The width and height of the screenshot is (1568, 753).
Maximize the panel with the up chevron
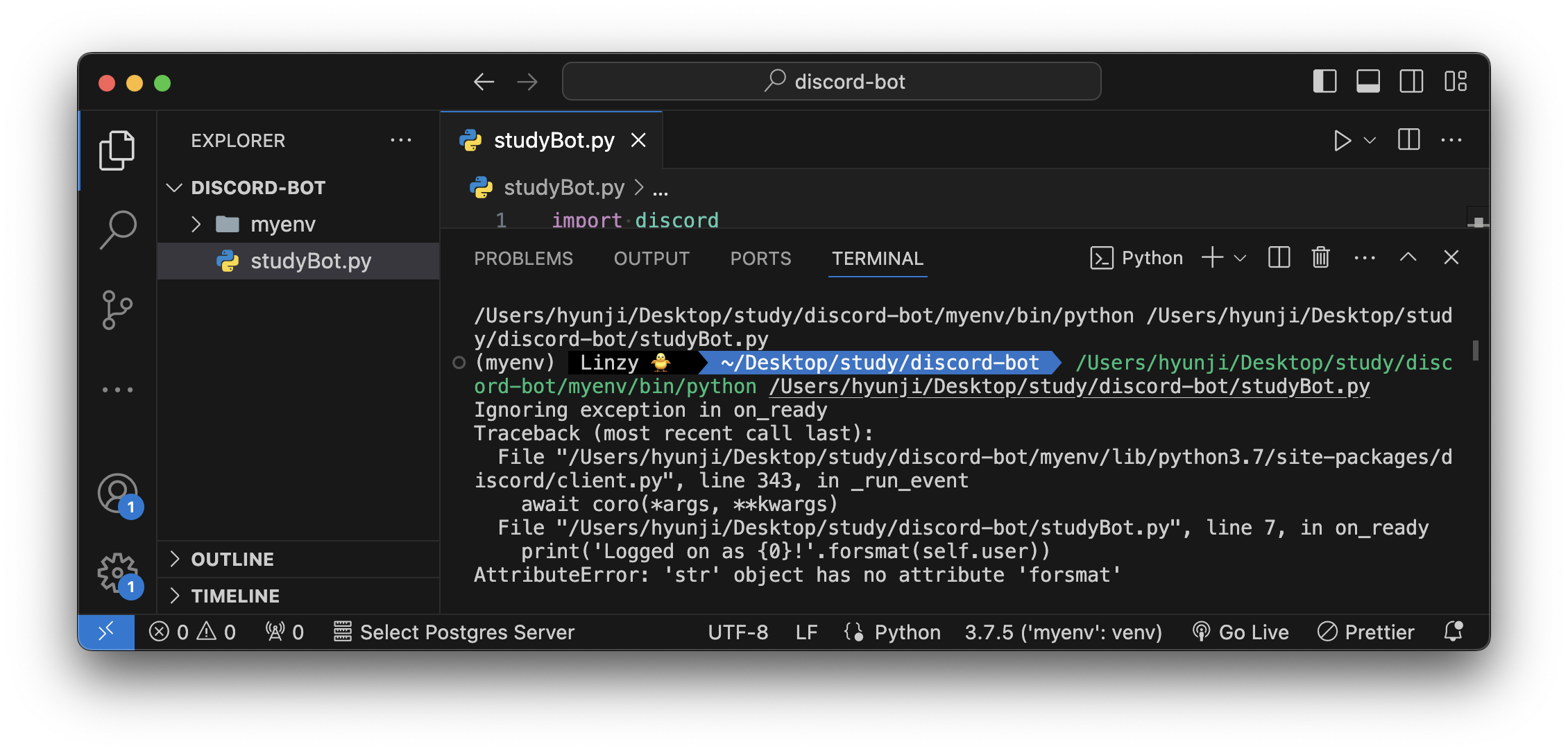coord(1408,258)
